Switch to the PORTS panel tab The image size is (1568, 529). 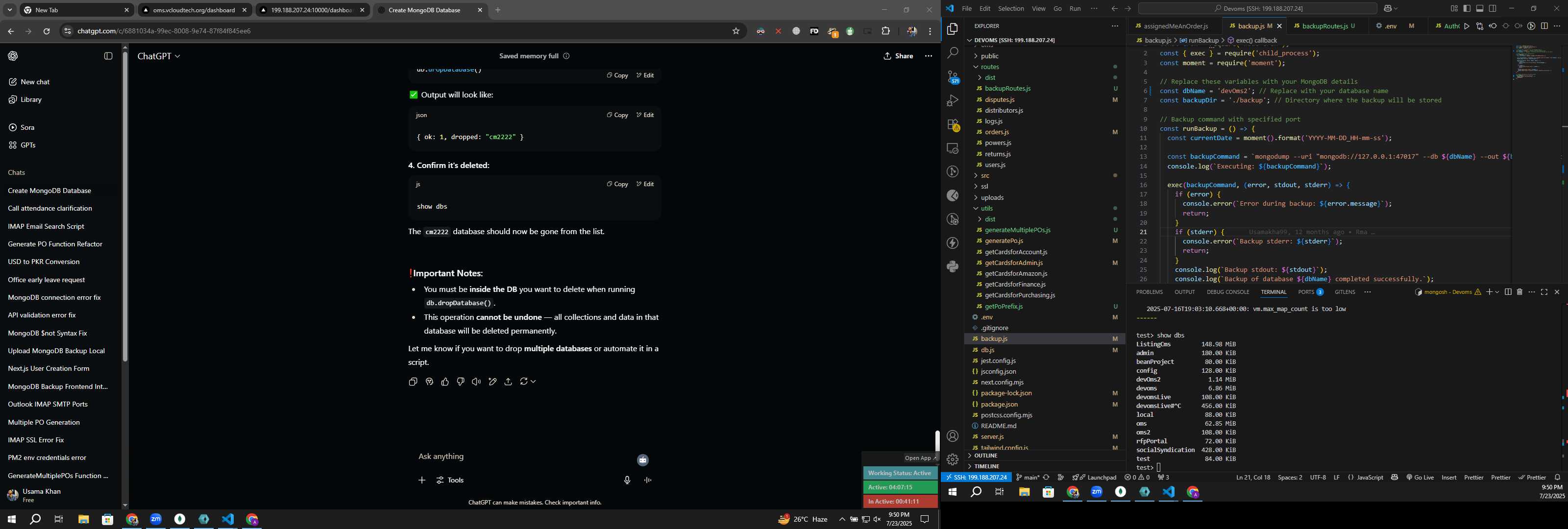click(1311, 292)
